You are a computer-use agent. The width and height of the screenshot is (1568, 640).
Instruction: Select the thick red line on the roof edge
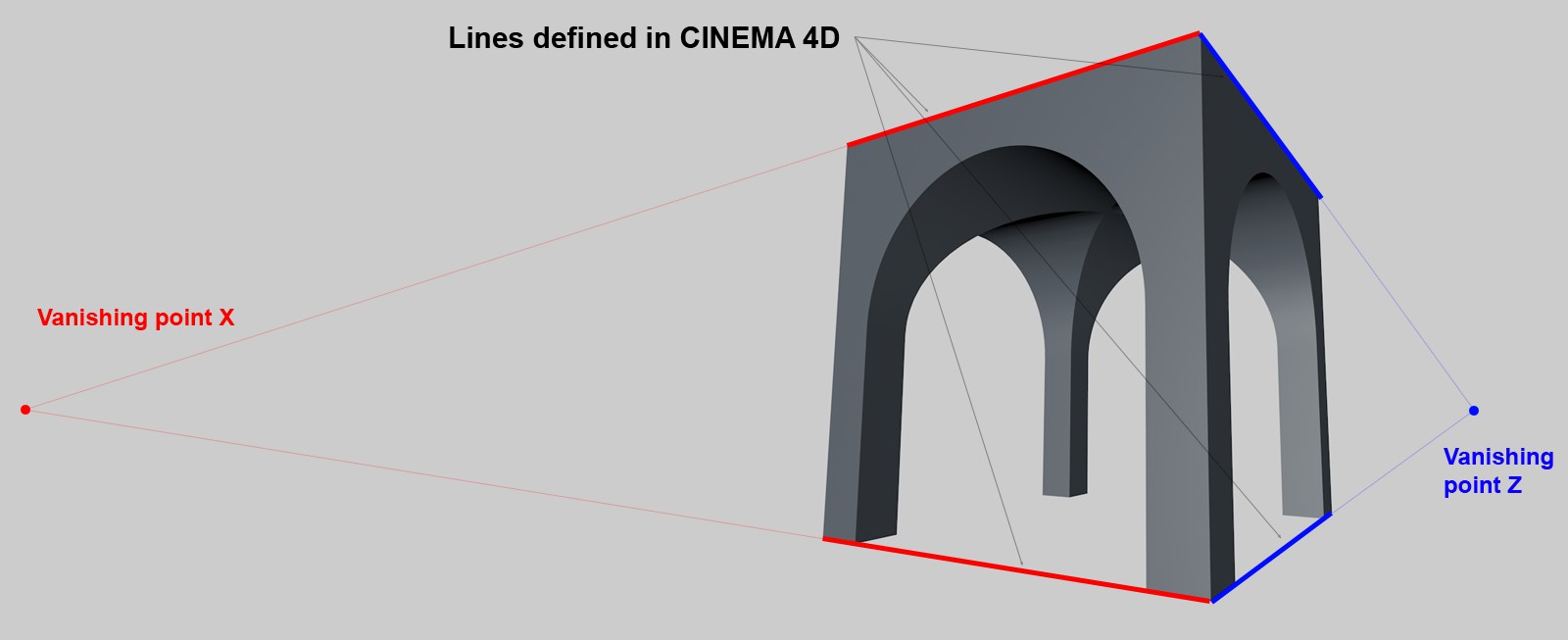[x=1023, y=89]
